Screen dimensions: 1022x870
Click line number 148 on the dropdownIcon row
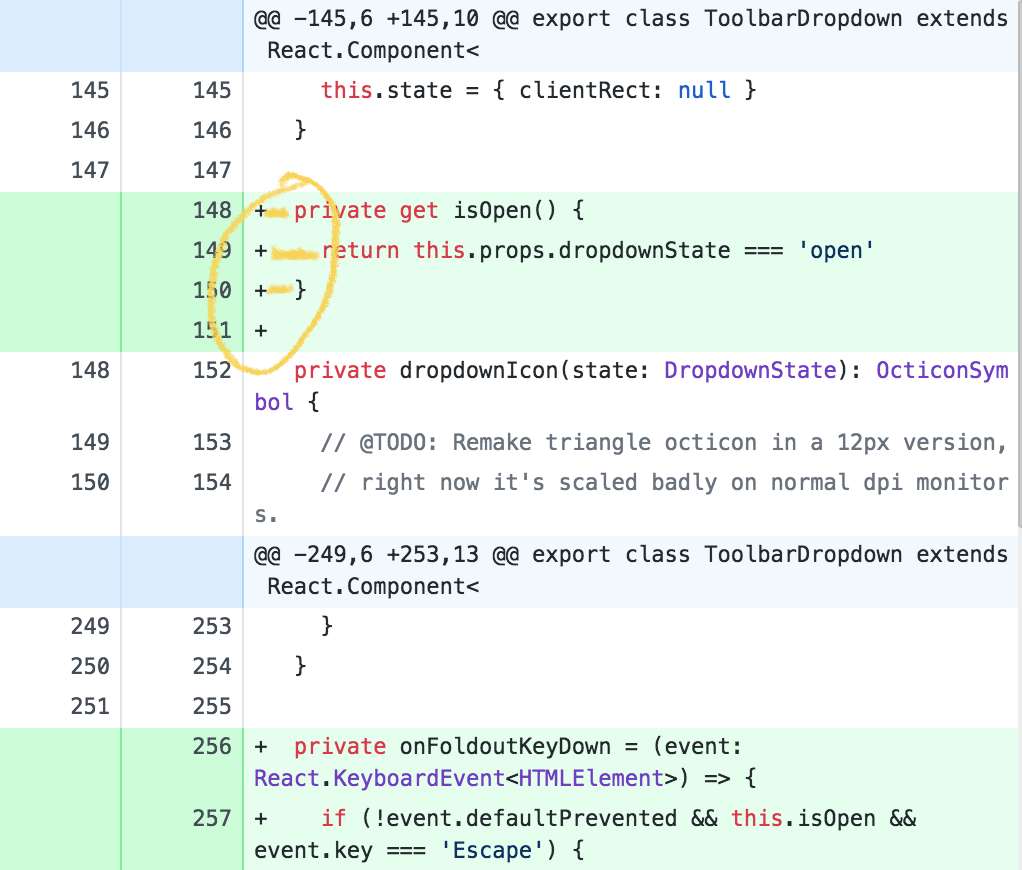[x=90, y=370]
